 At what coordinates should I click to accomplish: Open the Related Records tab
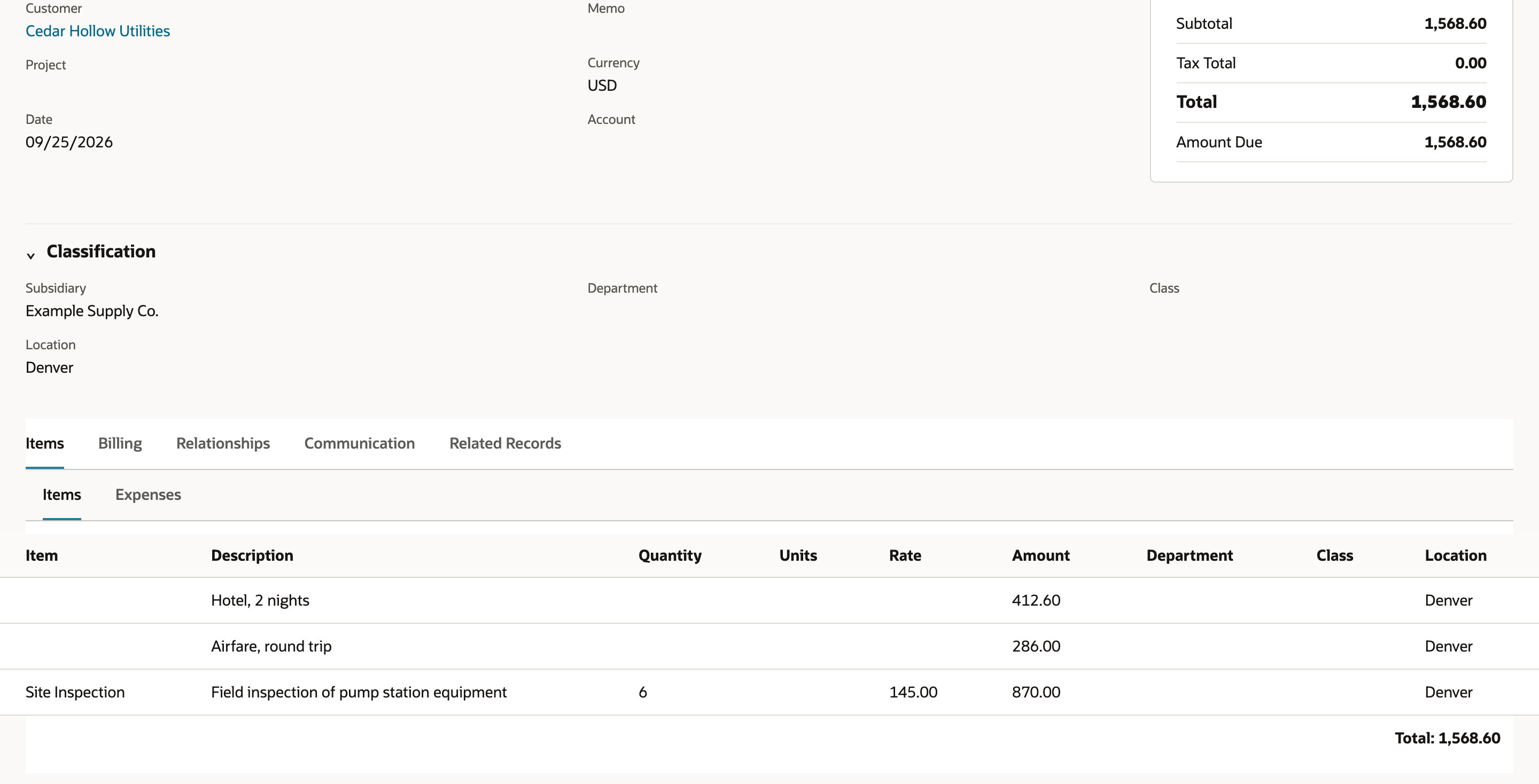tap(506, 443)
